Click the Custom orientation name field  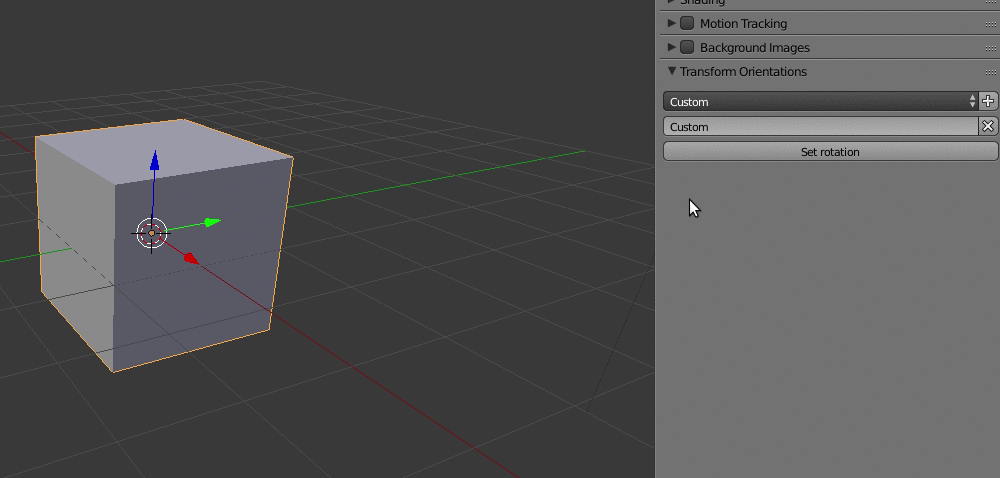(x=820, y=126)
